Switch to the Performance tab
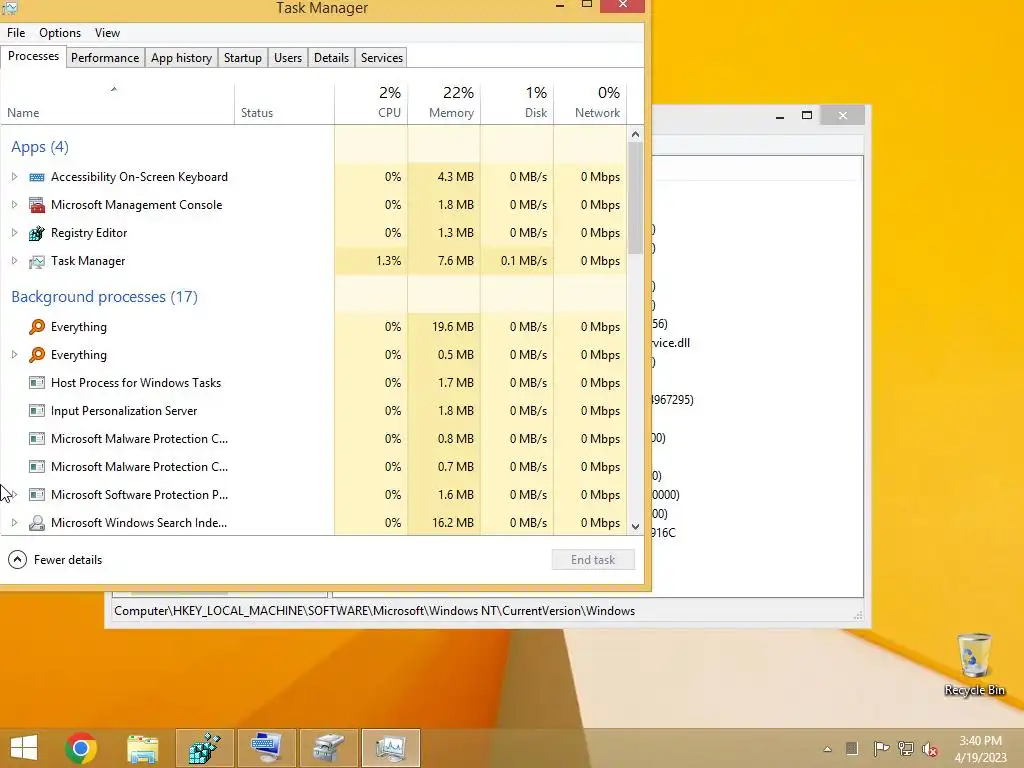 (104, 57)
